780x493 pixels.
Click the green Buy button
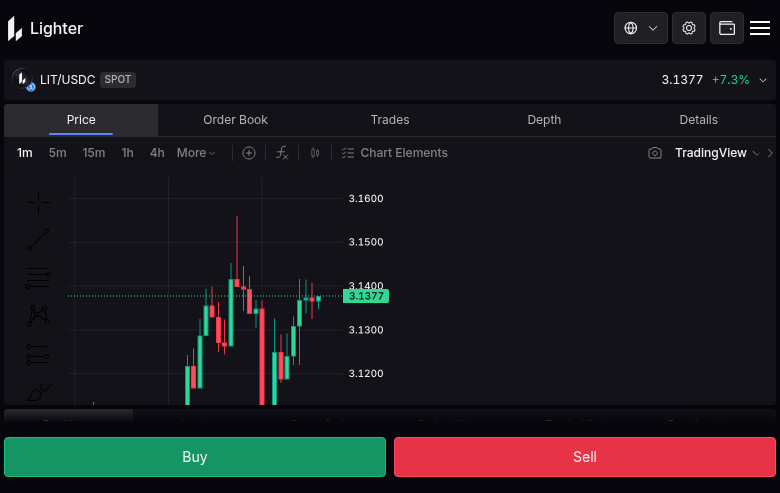tap(195, 457)
